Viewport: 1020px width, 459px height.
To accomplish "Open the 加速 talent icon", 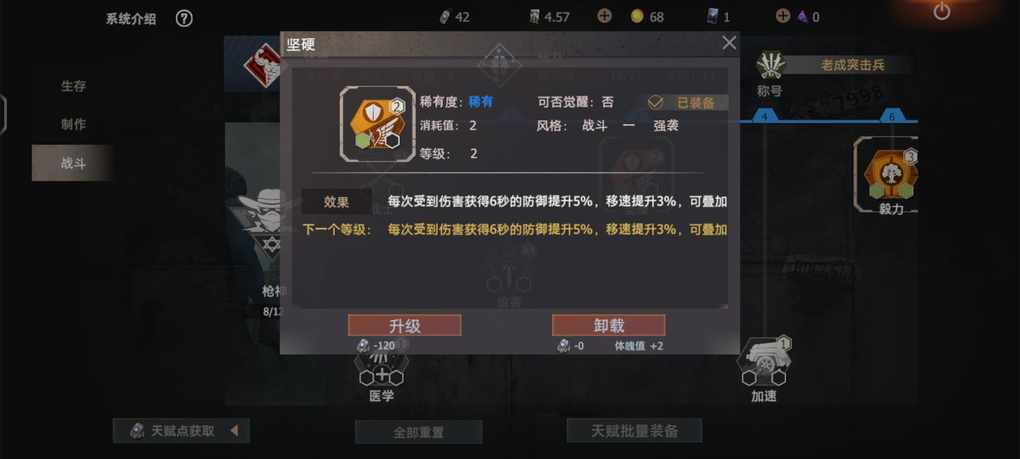I will 764,363.
